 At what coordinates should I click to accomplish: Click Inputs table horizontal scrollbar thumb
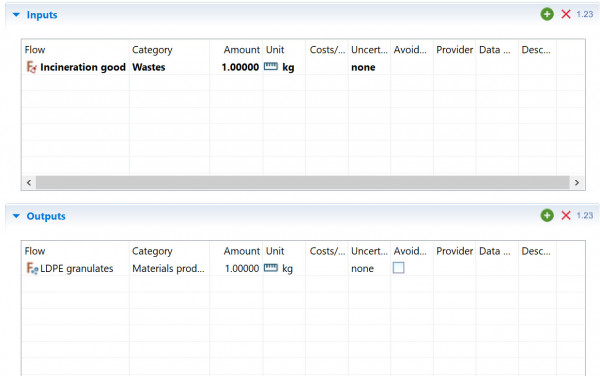pyautogui.click(x=303, y=183)
